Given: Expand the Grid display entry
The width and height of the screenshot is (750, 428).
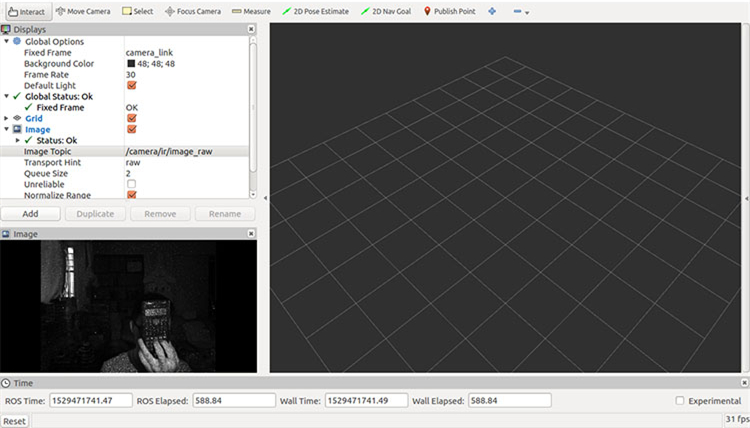Looking at the screenshot, I should coord(6,118).
